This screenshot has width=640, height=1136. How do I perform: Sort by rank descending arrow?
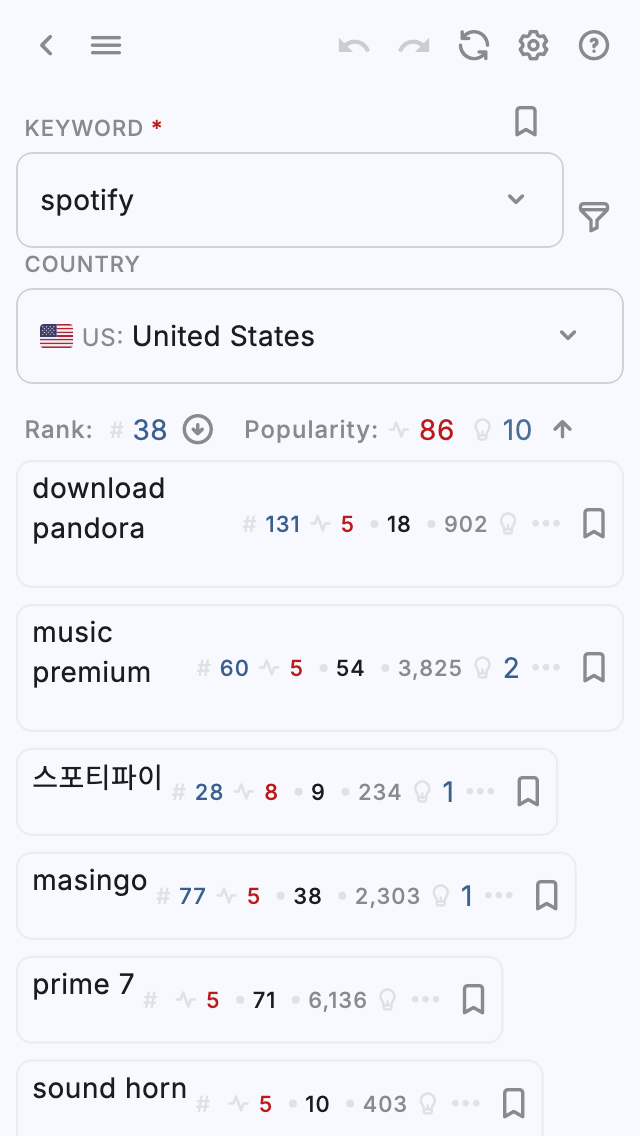tap(198, 430)
